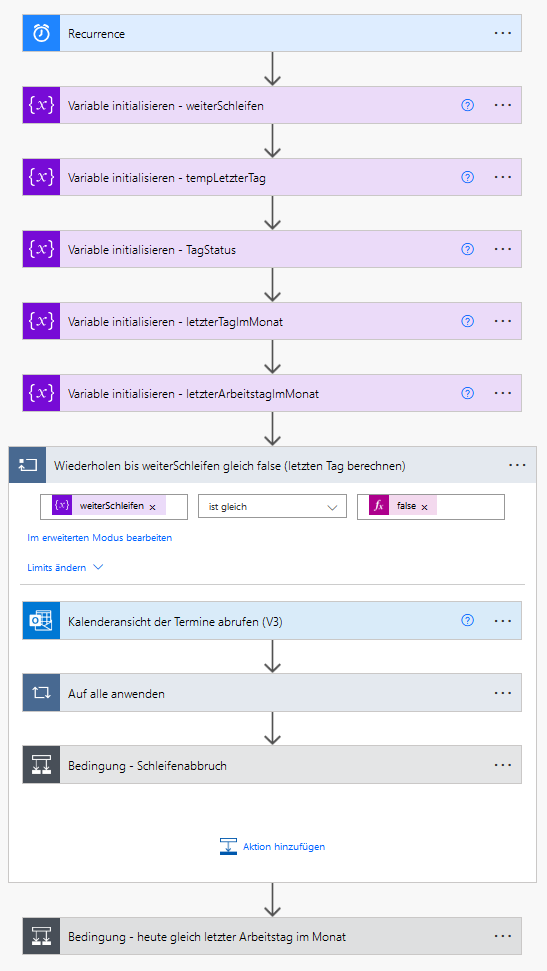Open help for letzterTagImMonat variable step
This screenshot has height=971, width=547.
[x=468, y=321]
